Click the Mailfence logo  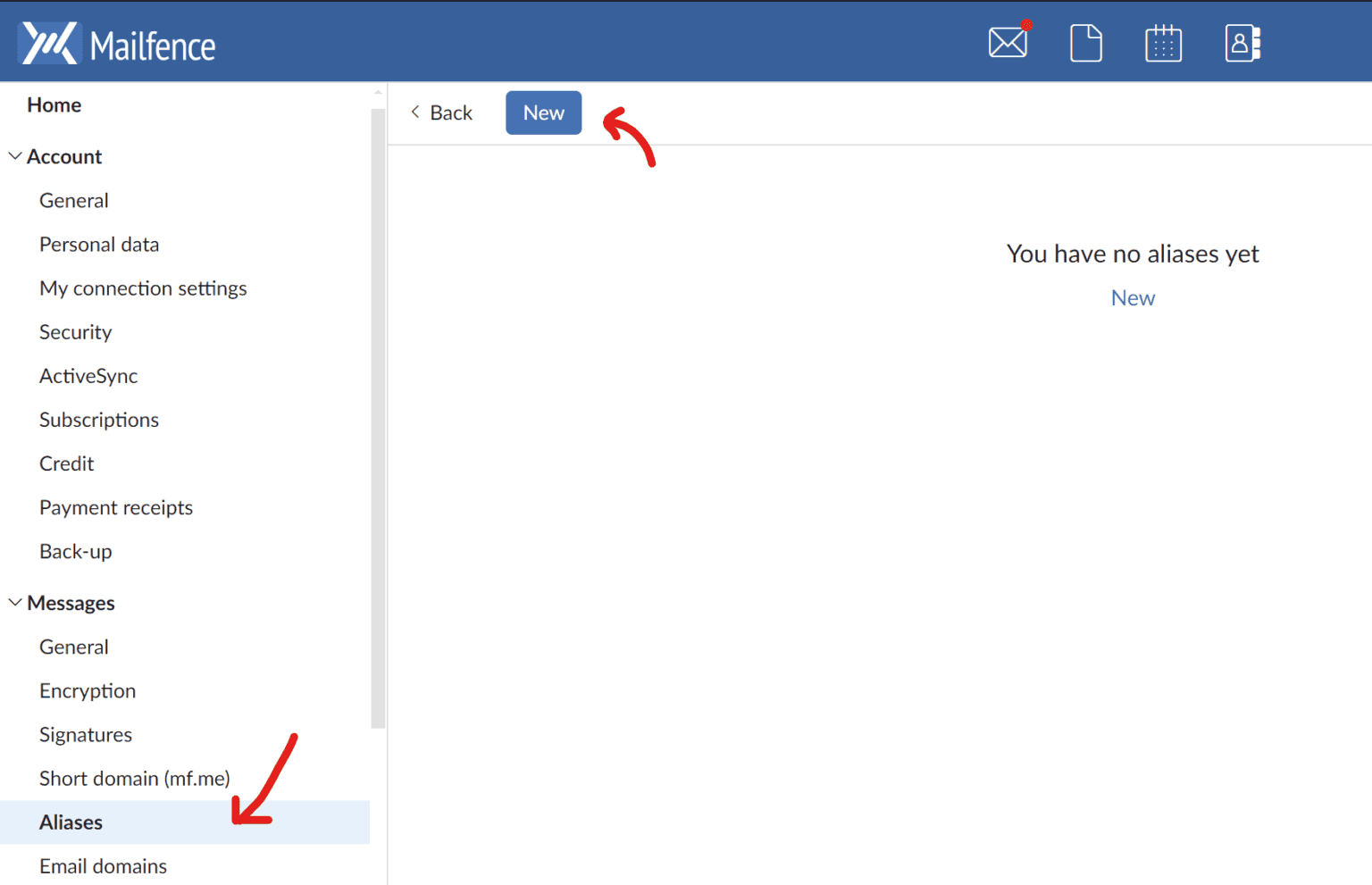tap(116, 41)
